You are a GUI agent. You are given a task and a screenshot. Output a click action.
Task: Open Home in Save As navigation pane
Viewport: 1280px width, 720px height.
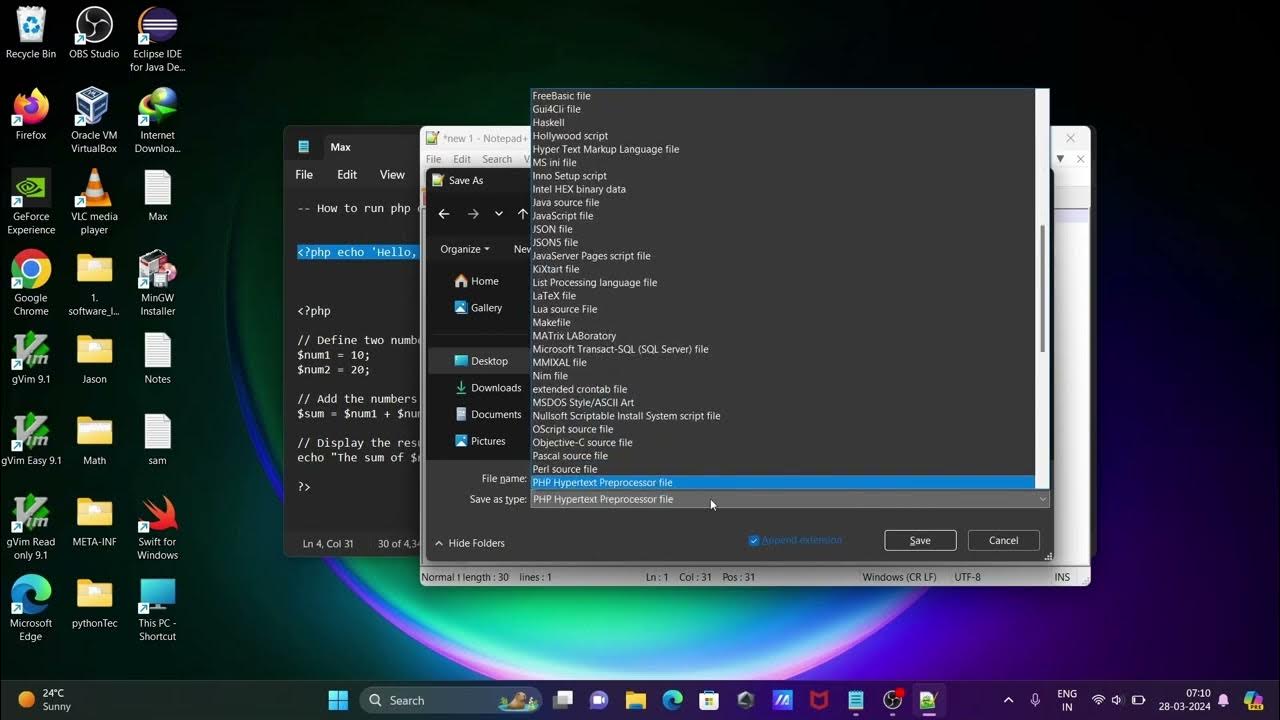pyautogui.click(x=476, y=281)
